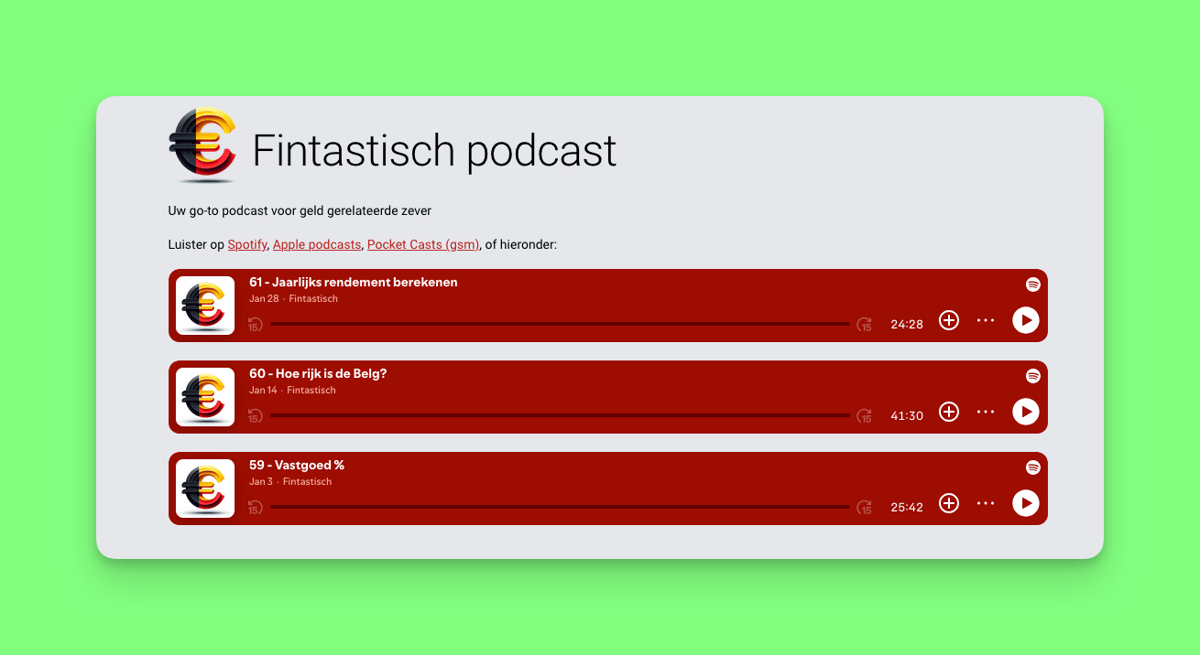The height and width of the screenshot is (655, 1200).
Task: Open the Apple podcasts link
Action: (x=317, y=245)
